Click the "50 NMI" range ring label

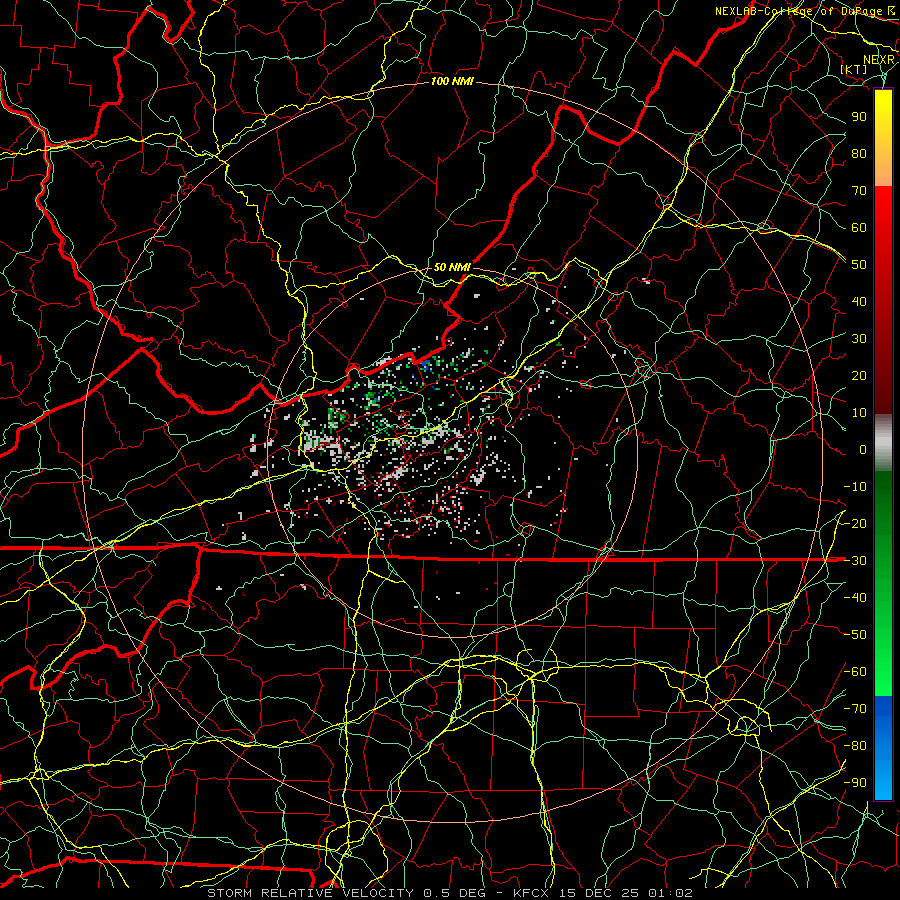coord(452,267)
